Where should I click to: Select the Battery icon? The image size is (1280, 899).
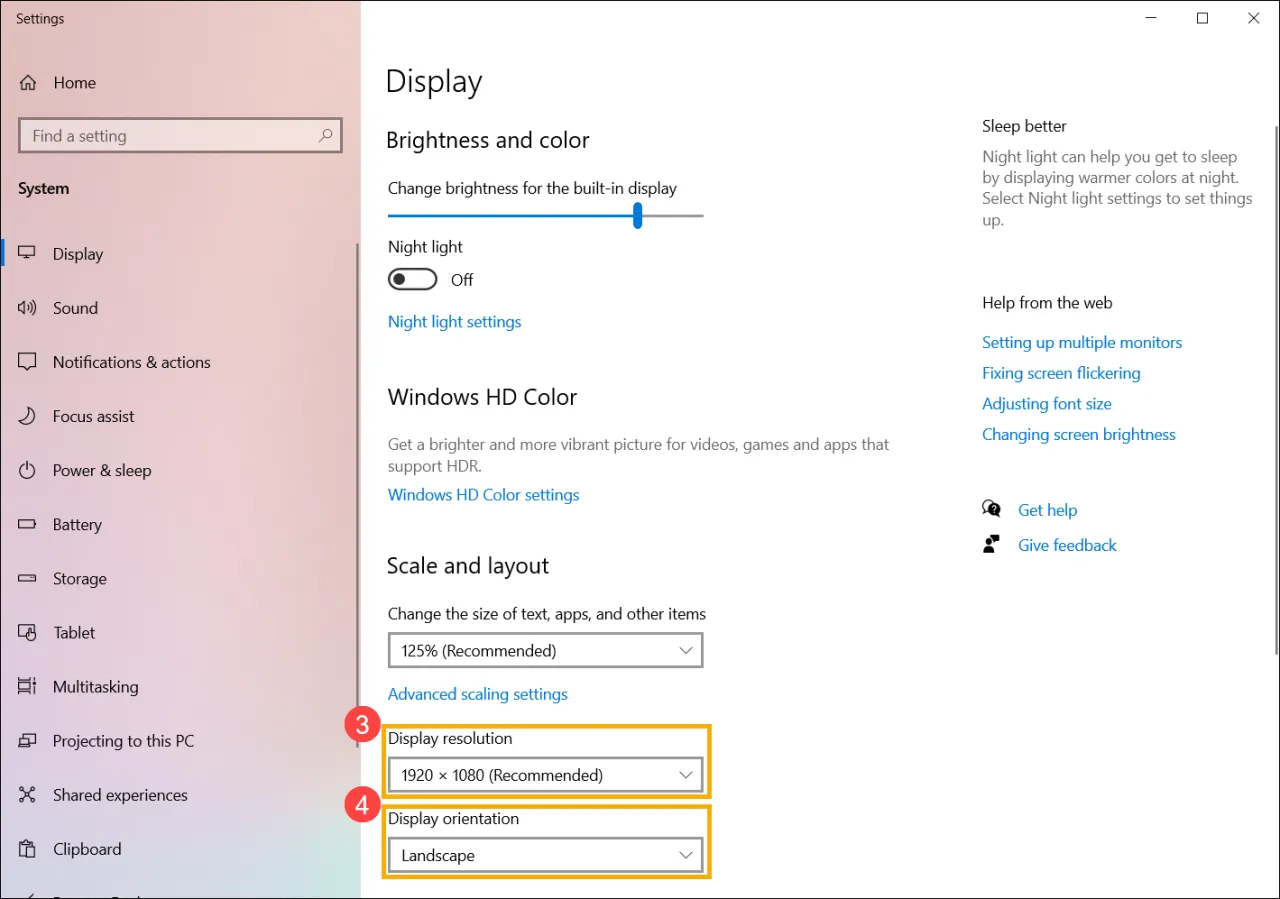(x=28, y=524)
